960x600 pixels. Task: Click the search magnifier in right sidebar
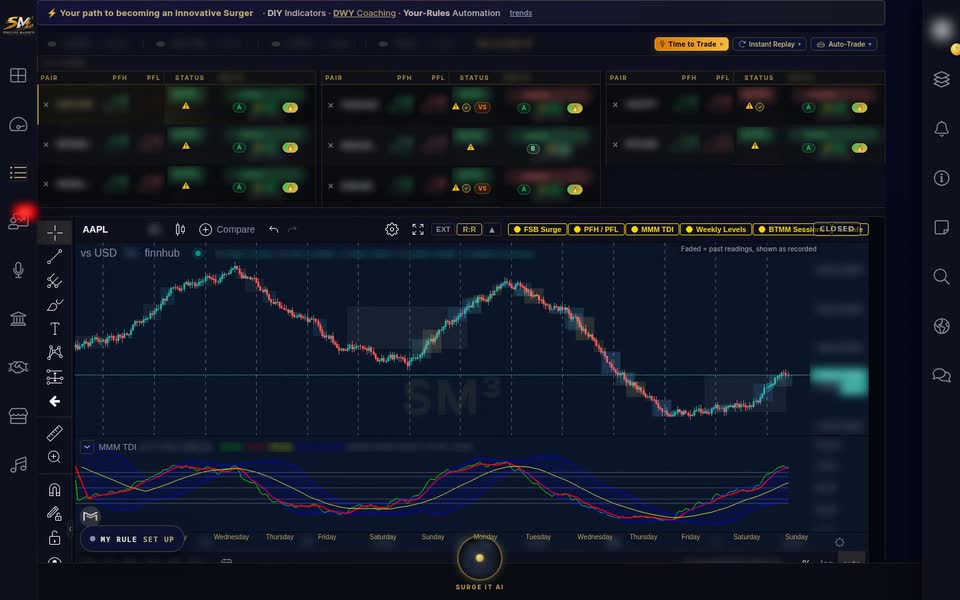click(941, 276)
